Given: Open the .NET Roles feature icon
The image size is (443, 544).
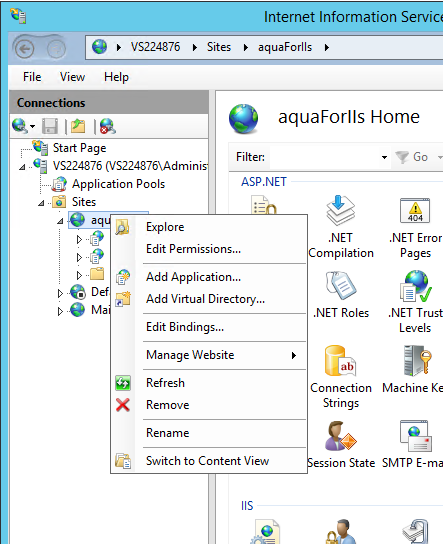Looking at the screenshot, I should click(341, 286).
